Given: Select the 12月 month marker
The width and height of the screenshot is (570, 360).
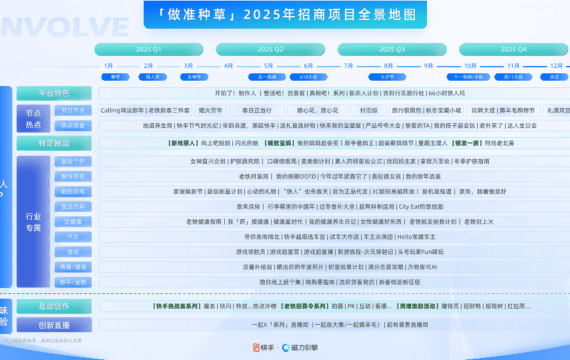Looking at the screenshot, I should pos(556,66).
